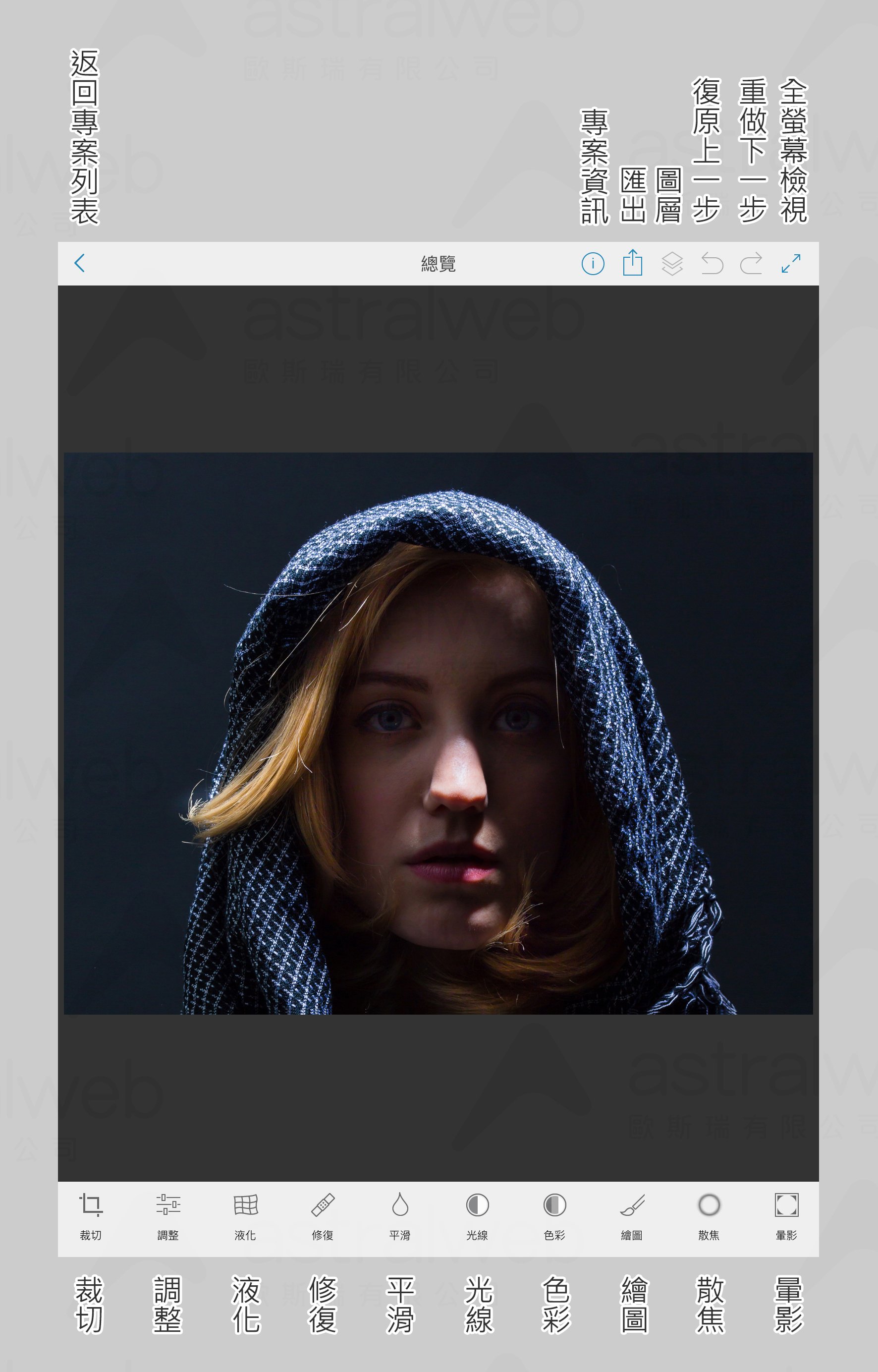Screen dimensions: 878x1372
Task: Open project info with the circled i icon
Action: pyautogui.click(x=593, y=264)
